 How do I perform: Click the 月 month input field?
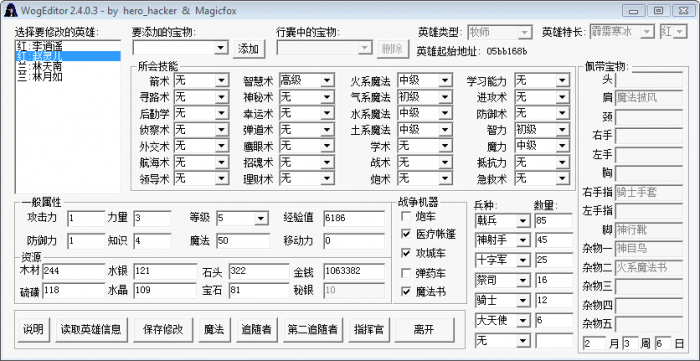[595, 344]
